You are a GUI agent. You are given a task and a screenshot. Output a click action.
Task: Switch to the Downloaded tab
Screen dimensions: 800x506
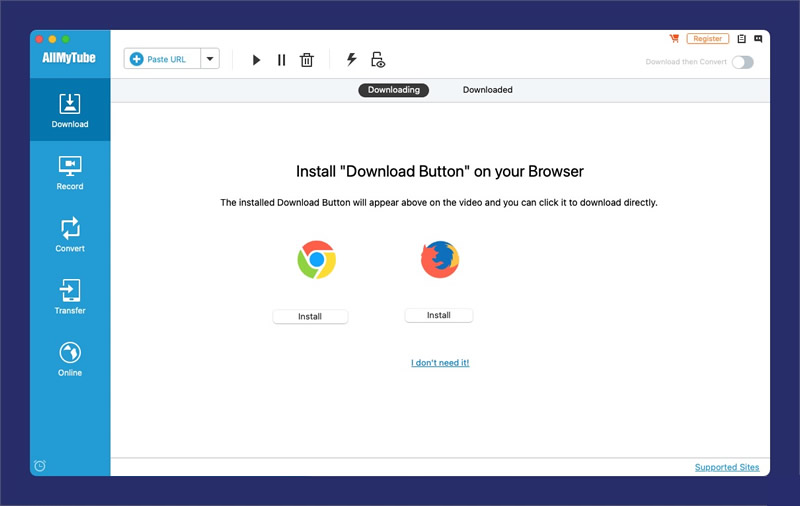click(x=487, y=90)
